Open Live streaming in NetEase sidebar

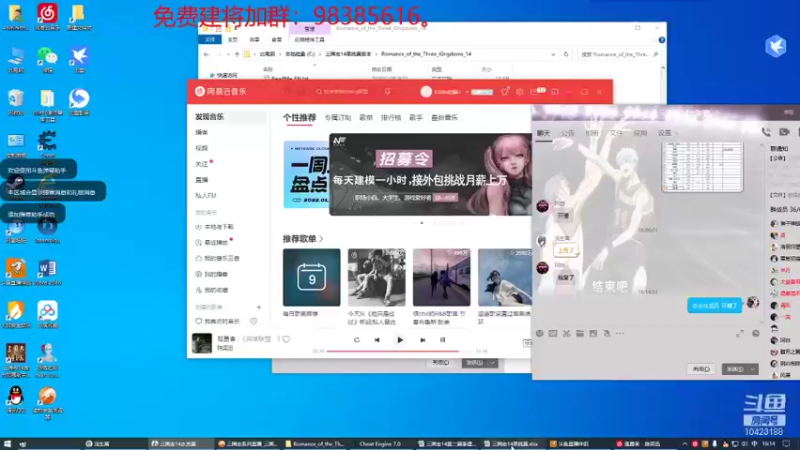pos(202,180)
